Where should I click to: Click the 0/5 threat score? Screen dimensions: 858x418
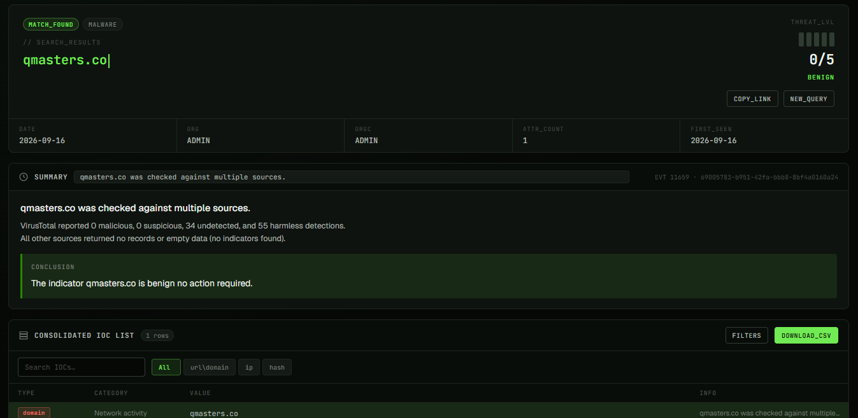(822, 60)
